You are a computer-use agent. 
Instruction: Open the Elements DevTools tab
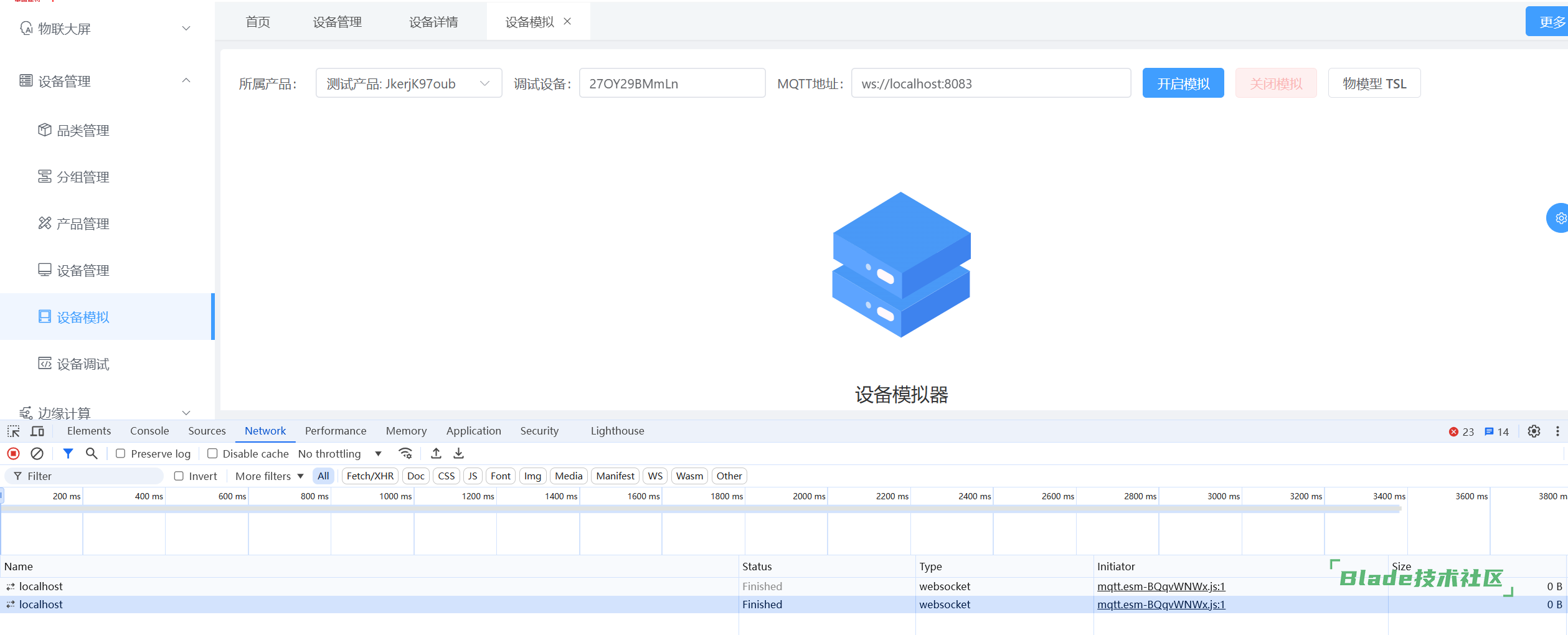[x=89, y=431]
